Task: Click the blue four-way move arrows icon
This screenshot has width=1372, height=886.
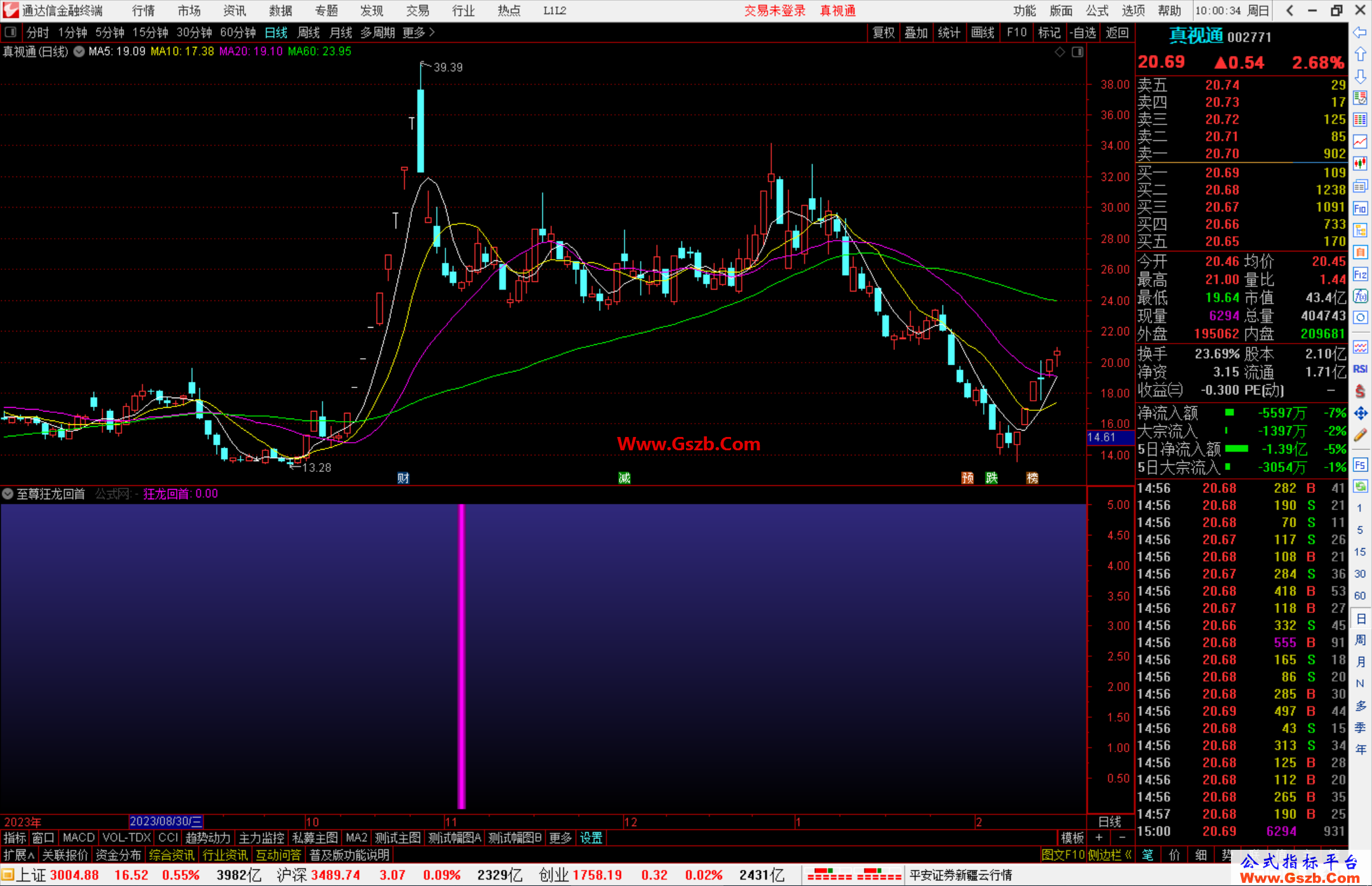Action: [x=1360, y=413]
